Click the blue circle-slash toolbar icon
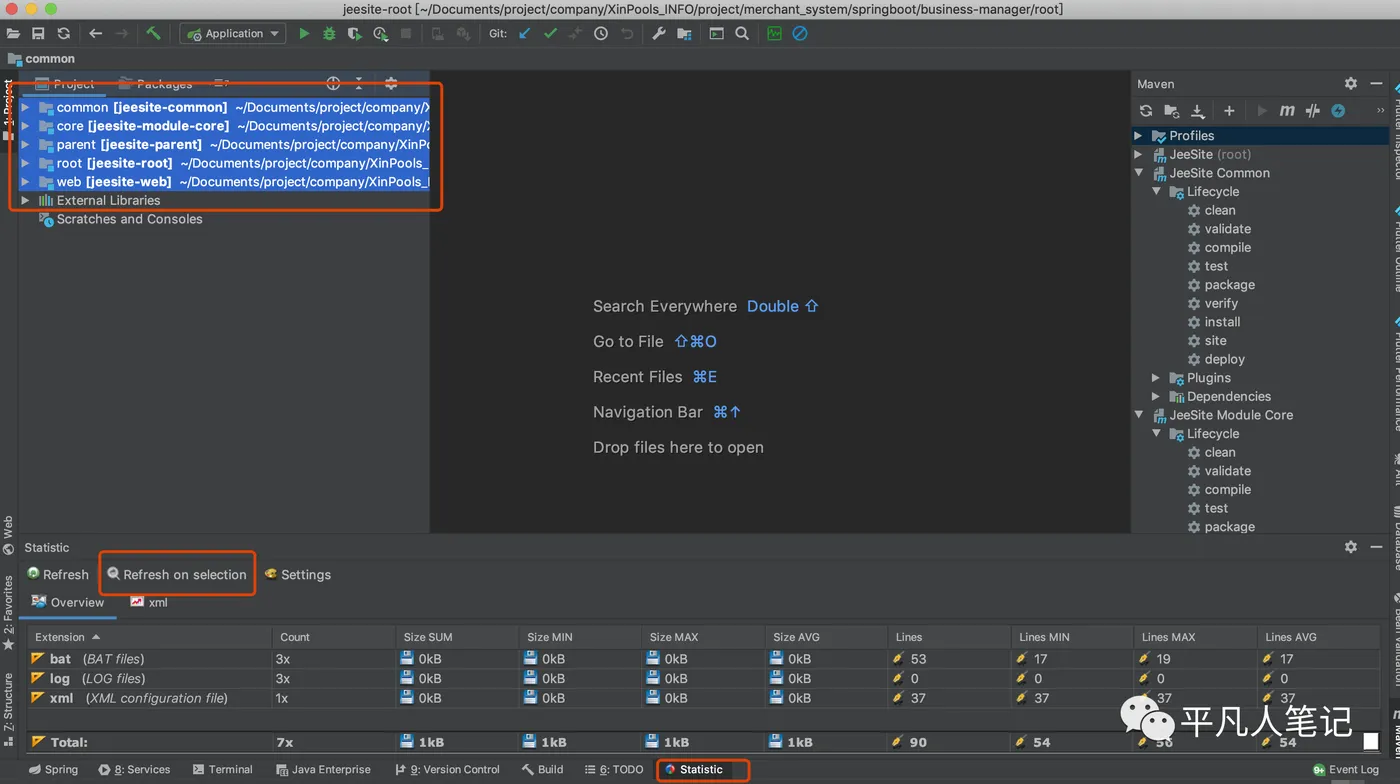The image size is (1400, 784). [800, 34]
